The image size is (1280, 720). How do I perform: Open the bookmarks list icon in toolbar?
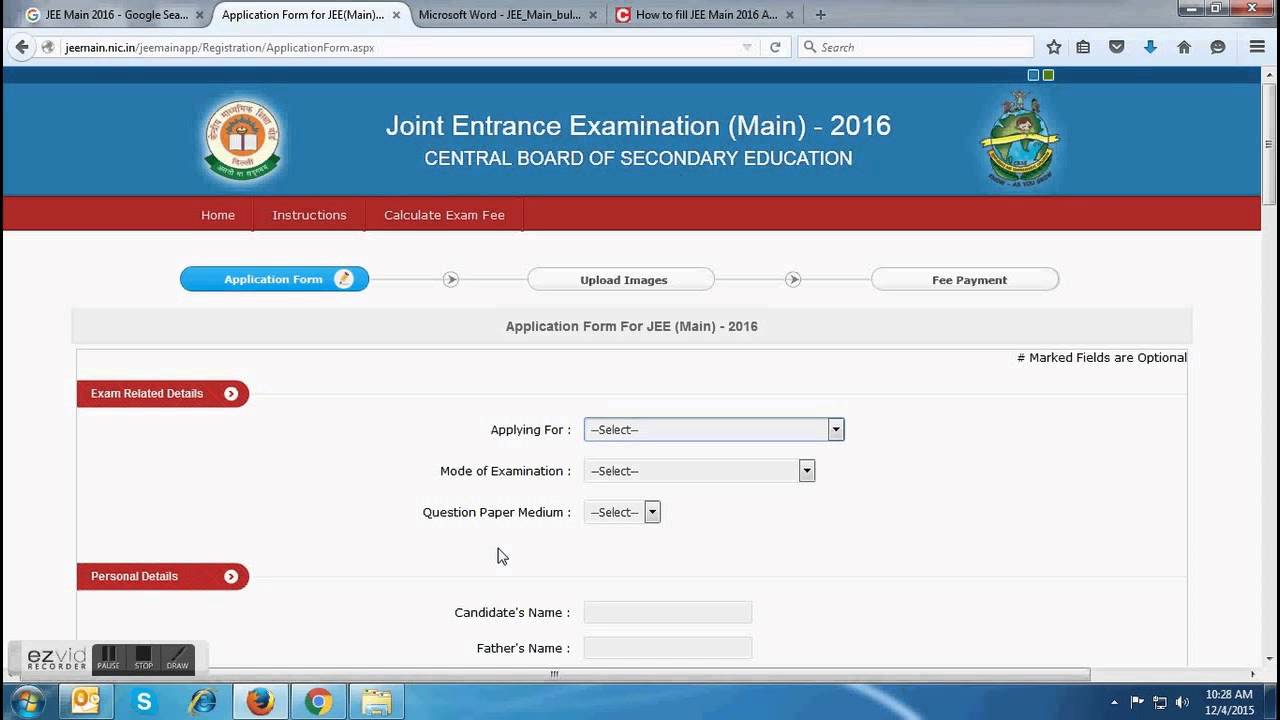click(x=1083, y=47)
